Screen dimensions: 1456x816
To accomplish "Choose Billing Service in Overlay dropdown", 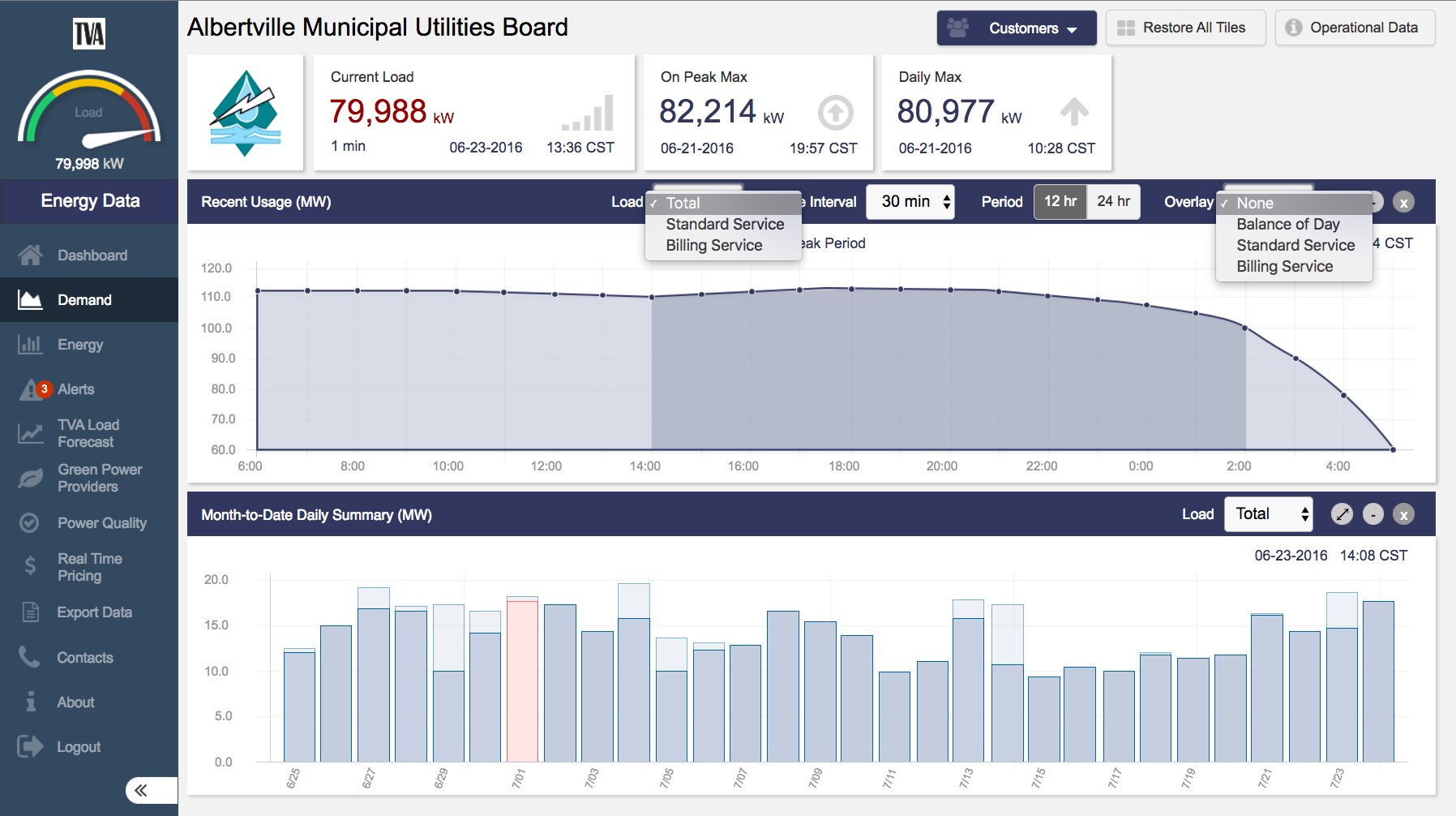I will tap(1294, 267).
